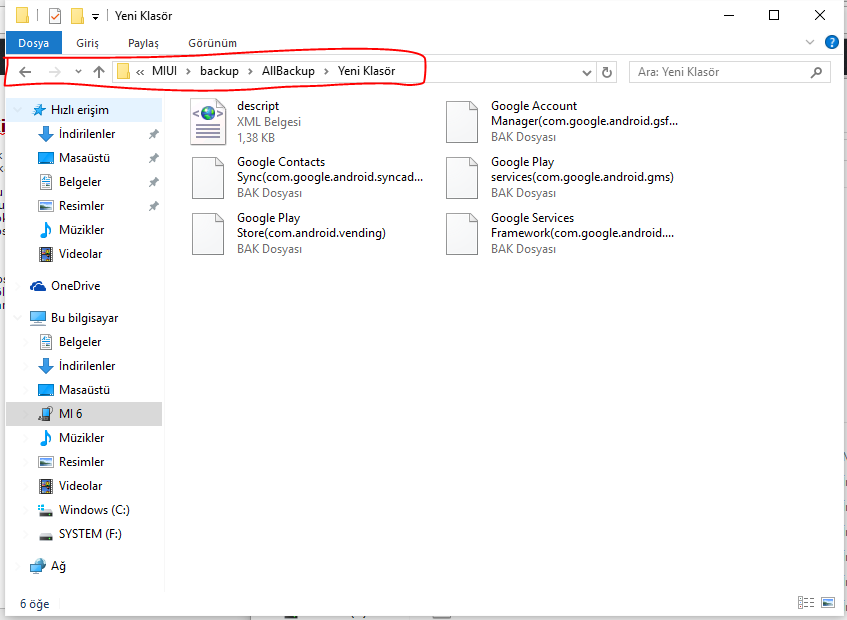Click the pin icon beside Resimler

pyautogui.click(x=153, y=206)
